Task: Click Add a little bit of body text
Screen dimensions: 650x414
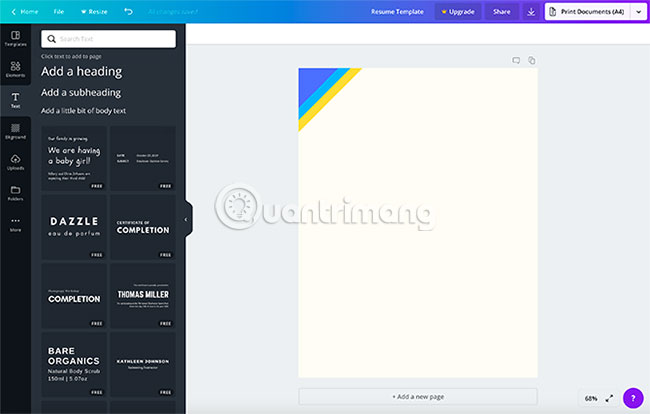Action: click(x=83, y=111)
